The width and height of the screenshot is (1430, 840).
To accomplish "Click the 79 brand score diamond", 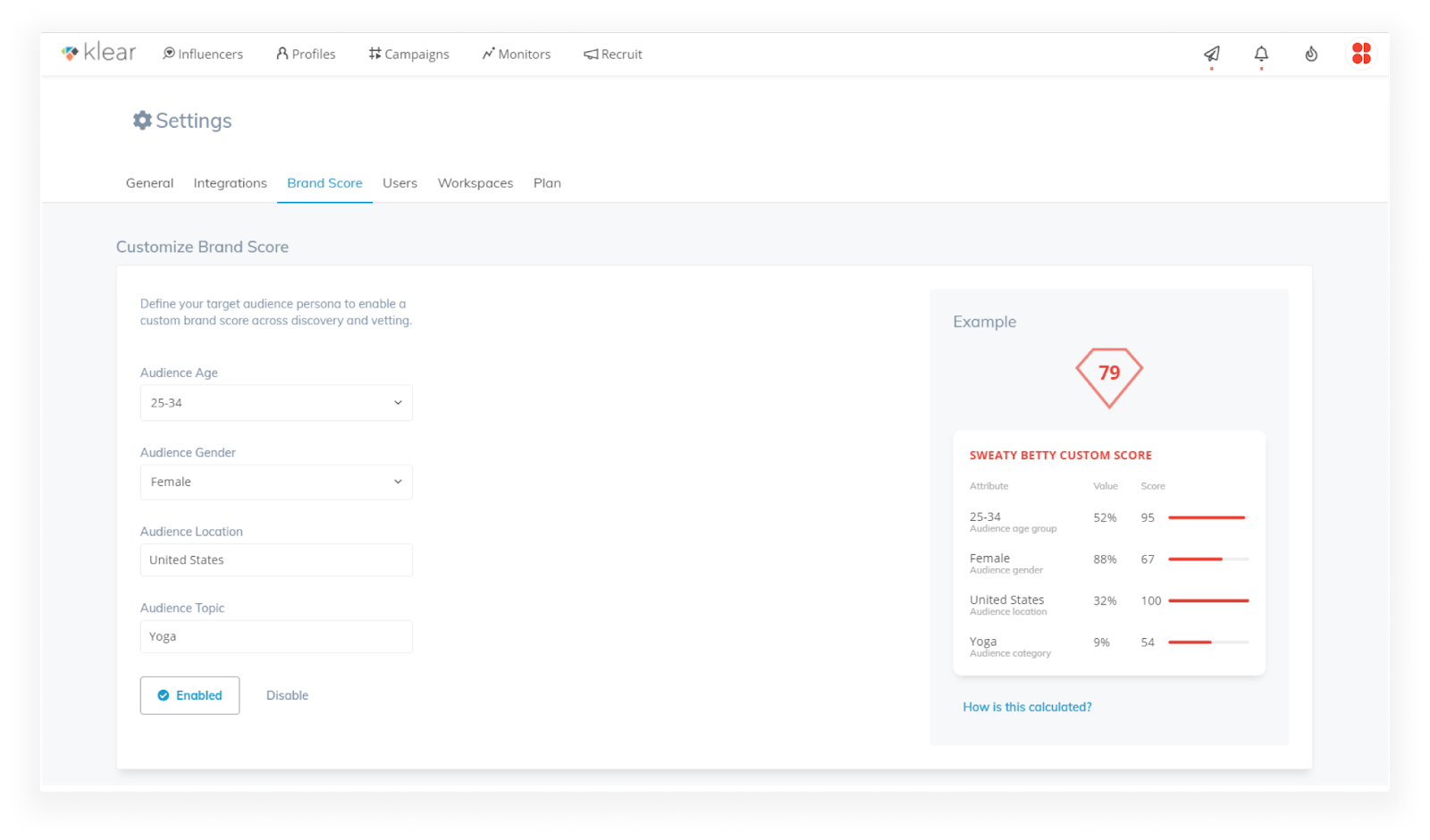I will [x=1109, y=377].
